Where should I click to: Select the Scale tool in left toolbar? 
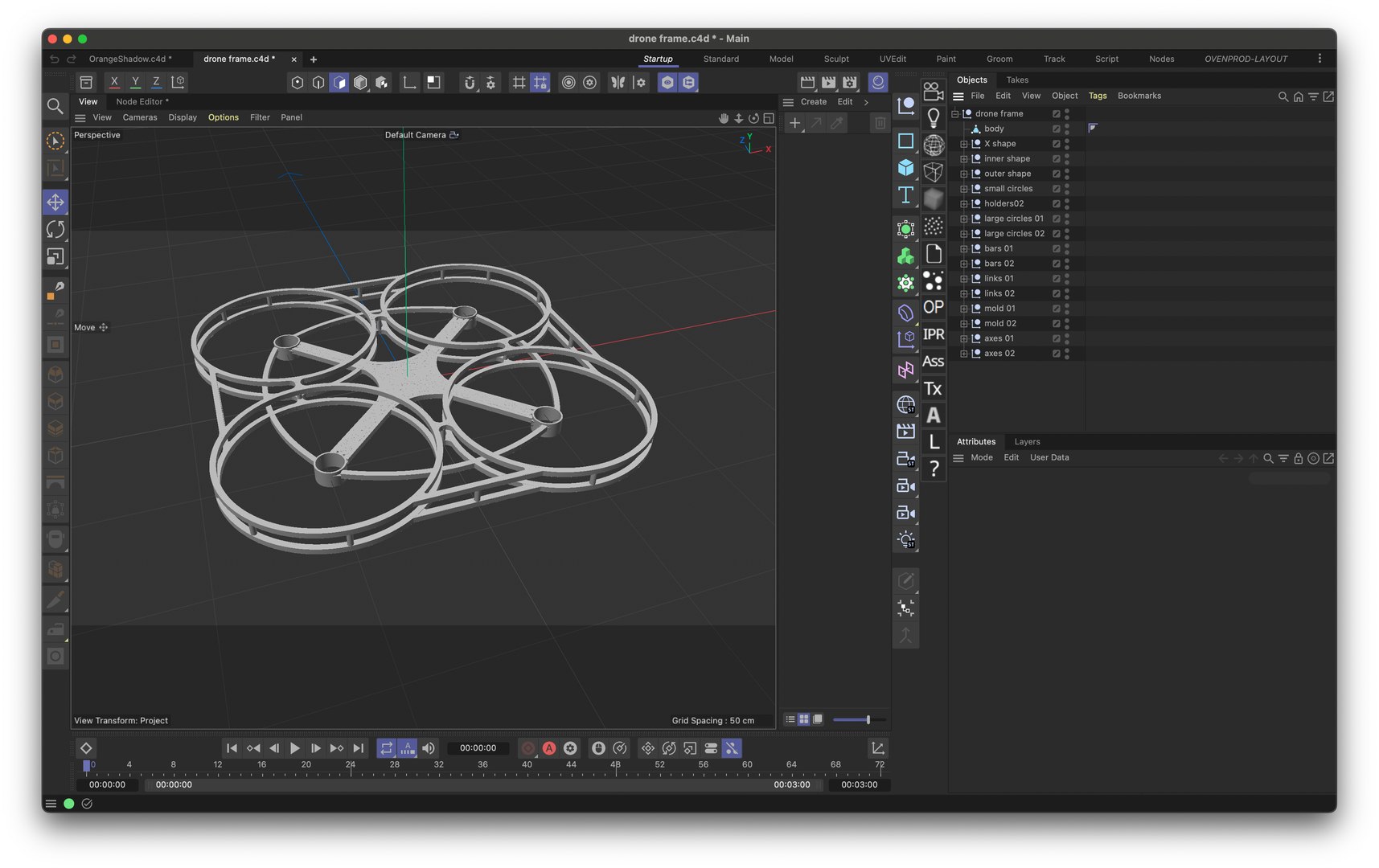point(55,256)
